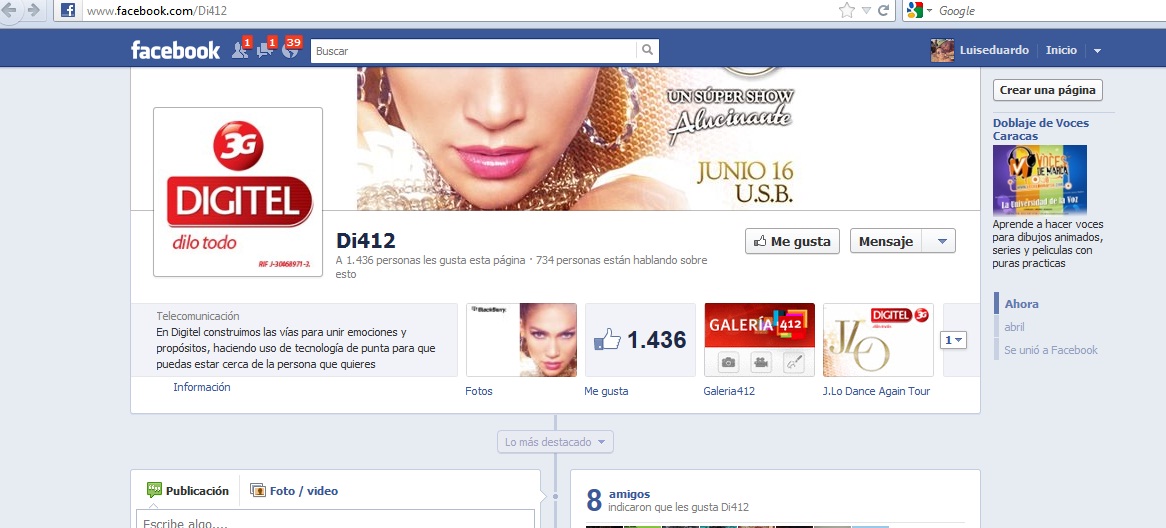This screenshot has width=1166, height=528.
Task: Select the Publicación tab
Action: 188,491
